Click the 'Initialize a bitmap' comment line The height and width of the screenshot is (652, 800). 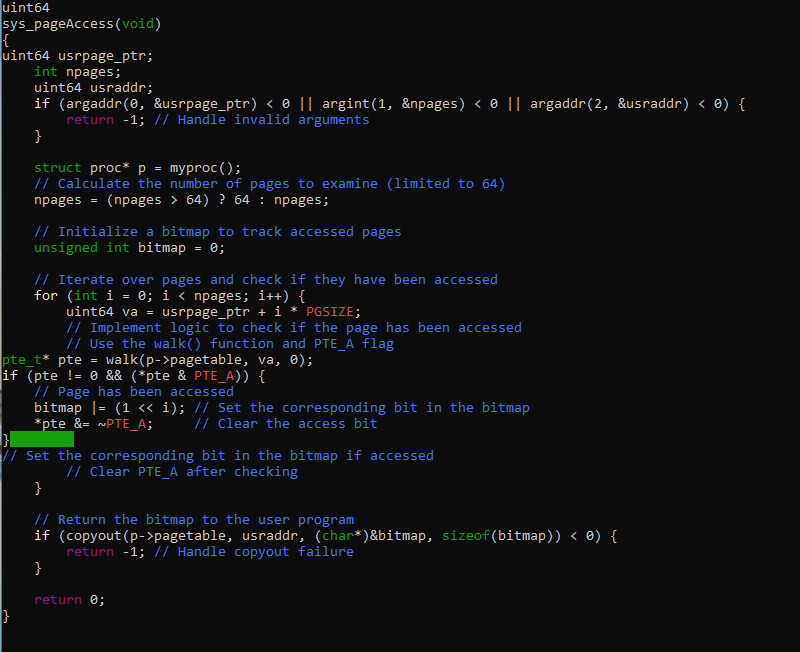218,232
